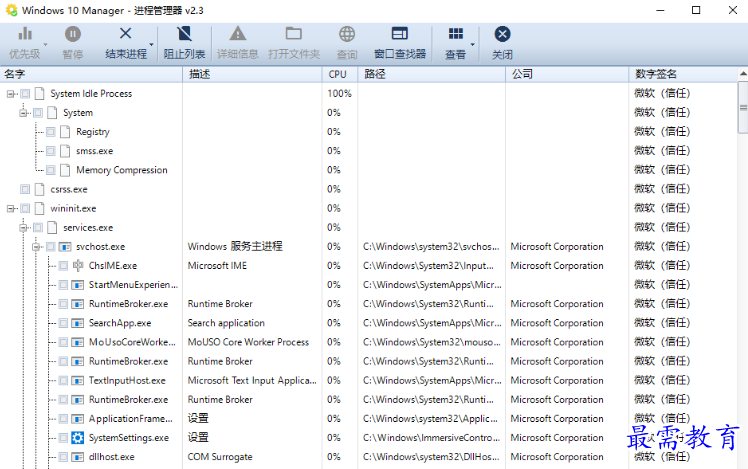The image size is (748, 469).
Task: Click the Registry file icon
Action: pos(65,132)
